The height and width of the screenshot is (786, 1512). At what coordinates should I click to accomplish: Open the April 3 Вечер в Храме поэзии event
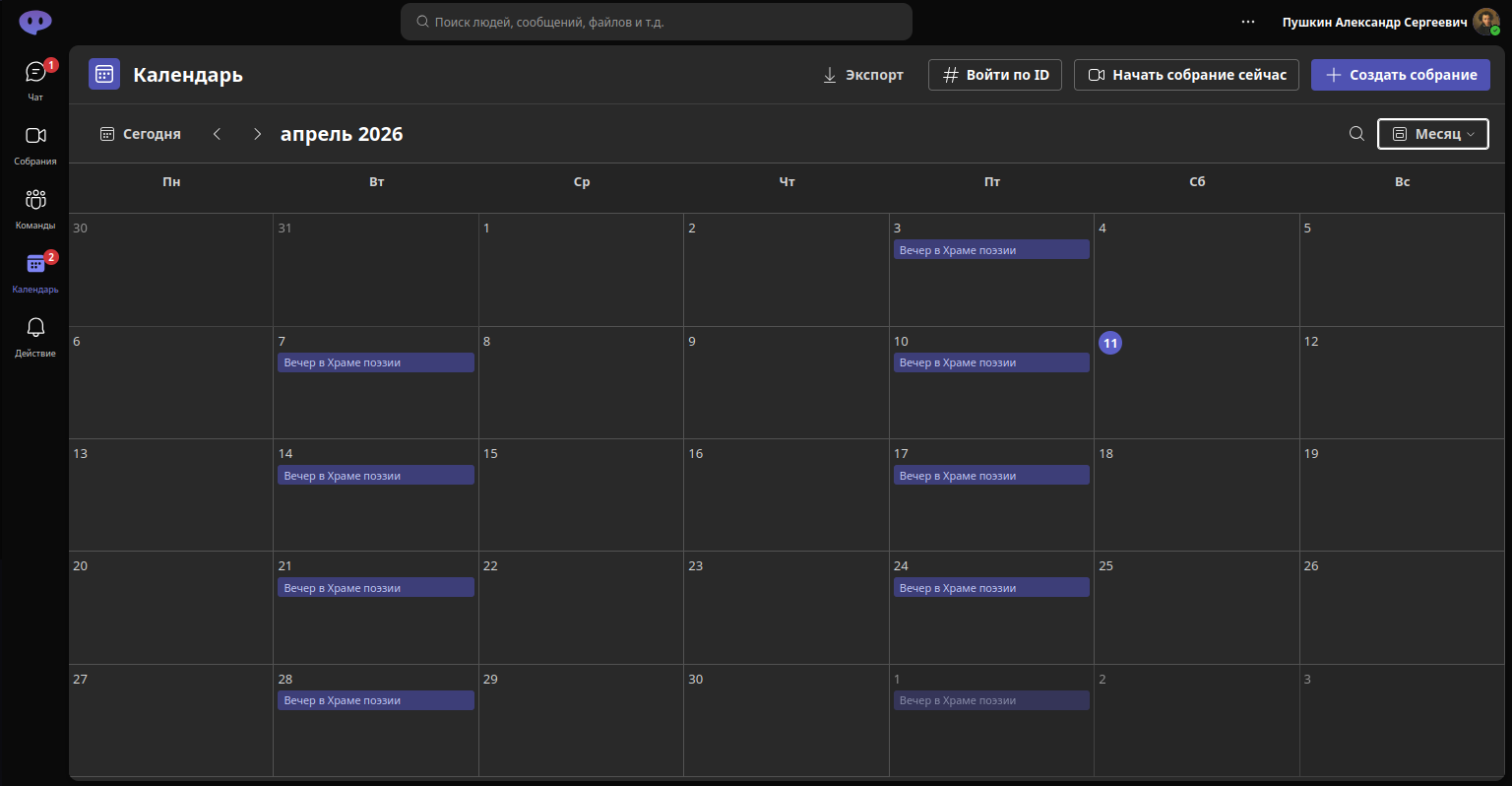991,250
